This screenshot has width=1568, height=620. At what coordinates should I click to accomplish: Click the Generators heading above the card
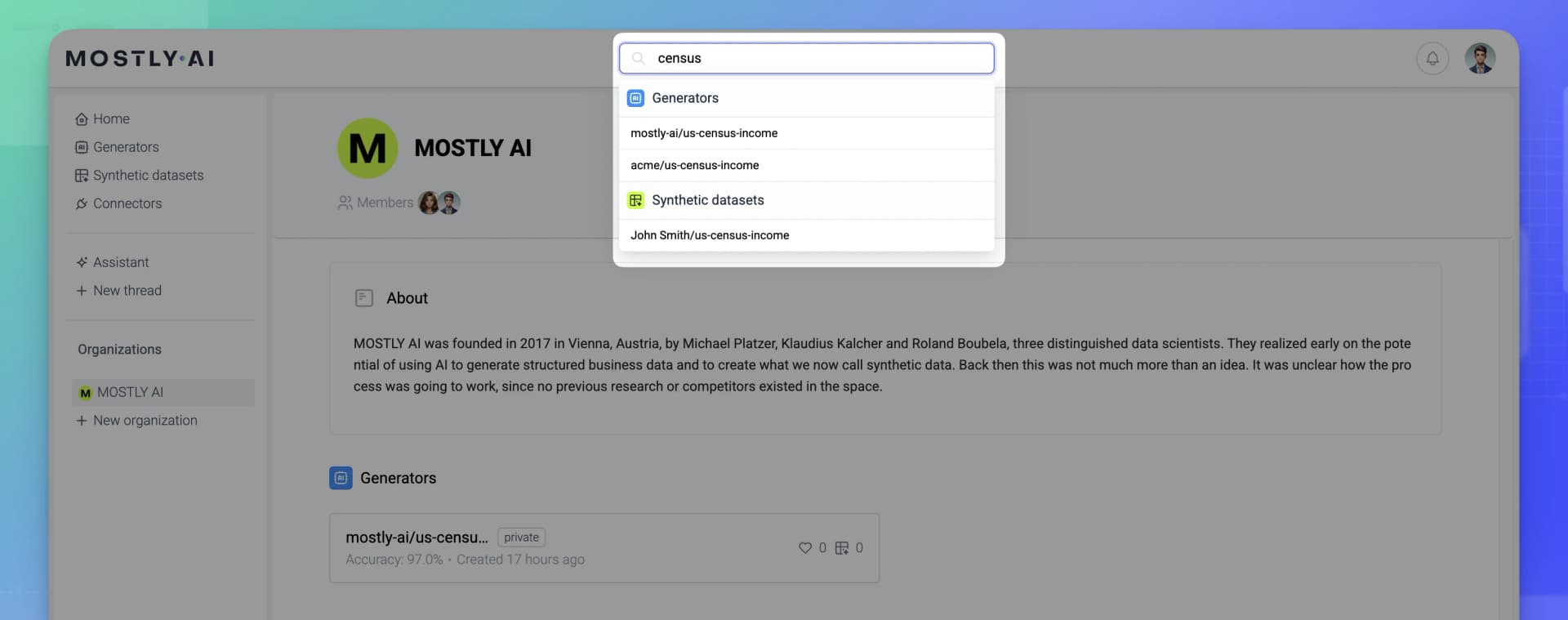point(398,478)
